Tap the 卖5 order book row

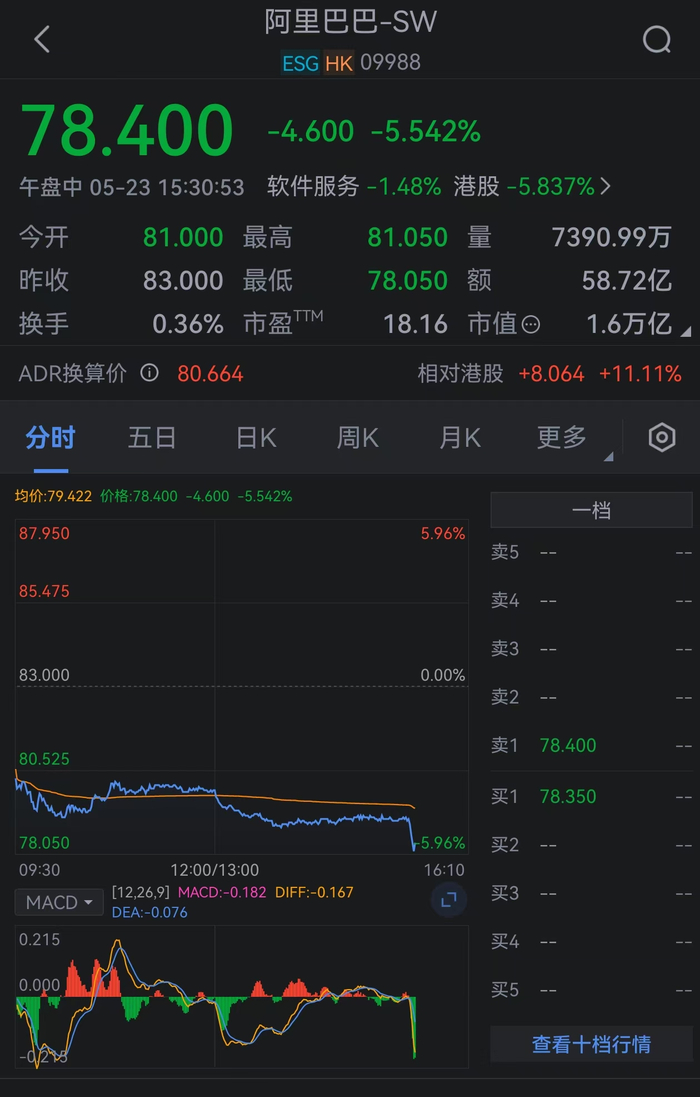(x=592, y=552)
